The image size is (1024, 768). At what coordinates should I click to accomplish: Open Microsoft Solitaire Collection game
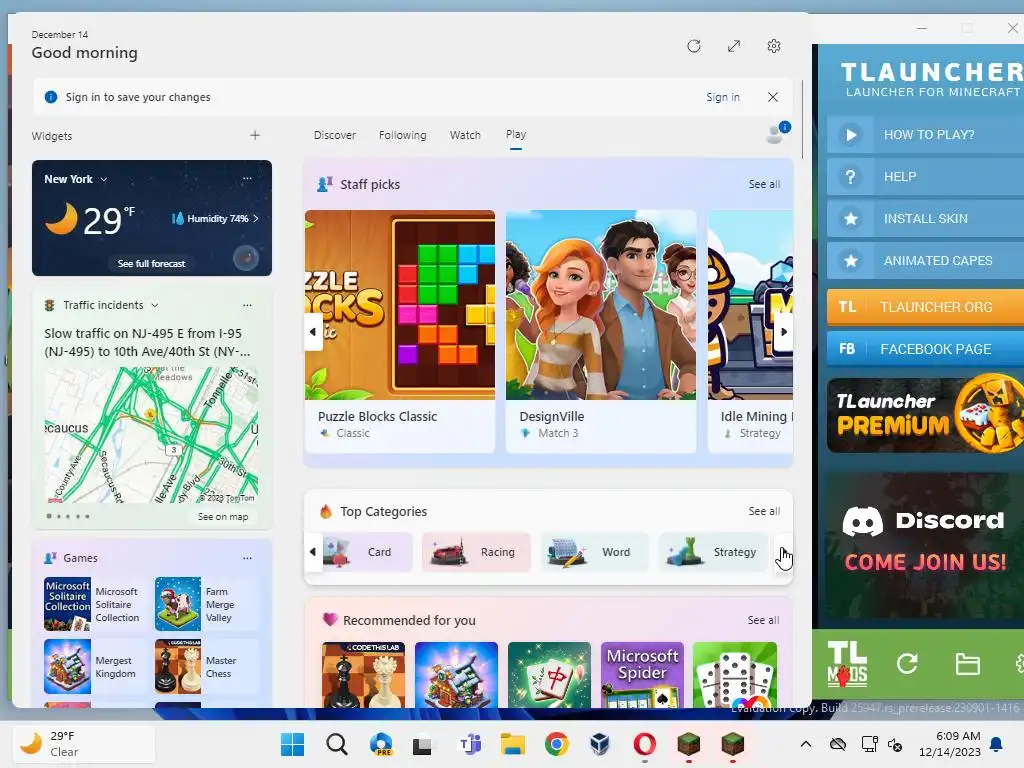click(93, 604)
